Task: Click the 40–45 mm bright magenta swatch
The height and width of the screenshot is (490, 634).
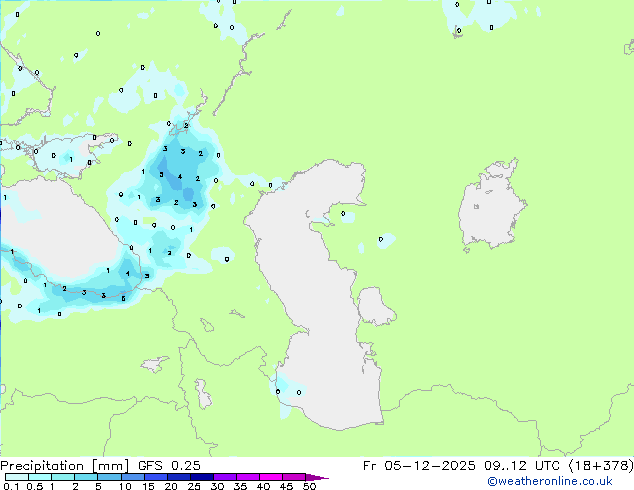Action: [x=271, y=477]
